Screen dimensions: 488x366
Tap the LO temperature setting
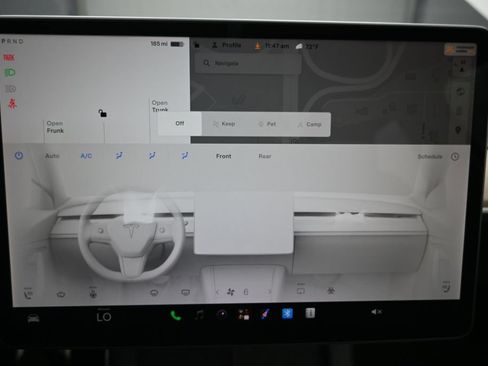tap(104, 317)
